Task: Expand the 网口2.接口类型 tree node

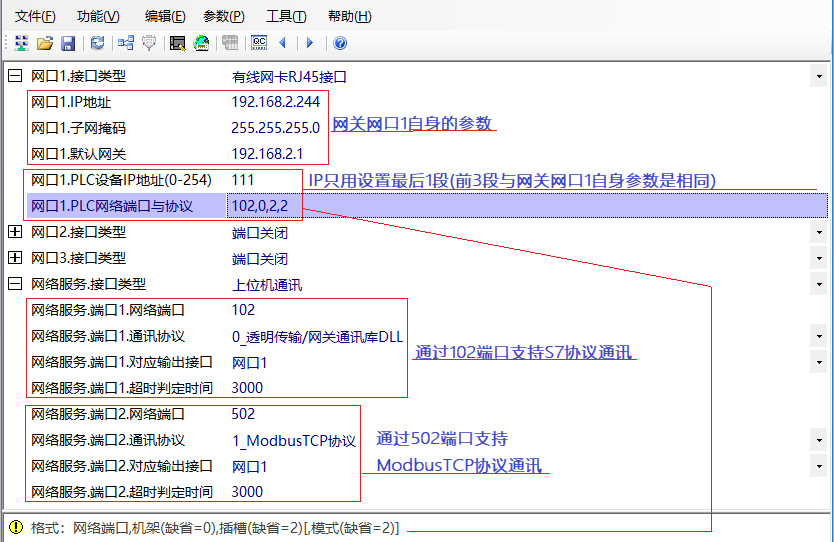Action: (x=15, y=232)
